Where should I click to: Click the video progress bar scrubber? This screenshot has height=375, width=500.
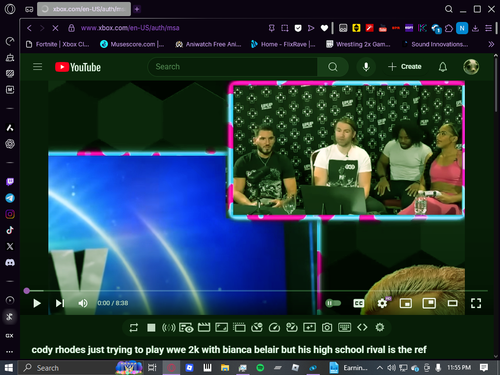(x=27, y=291)
